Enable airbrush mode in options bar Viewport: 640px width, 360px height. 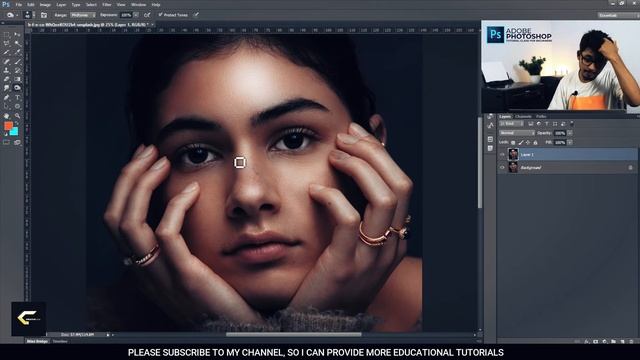tap(147, 15)
